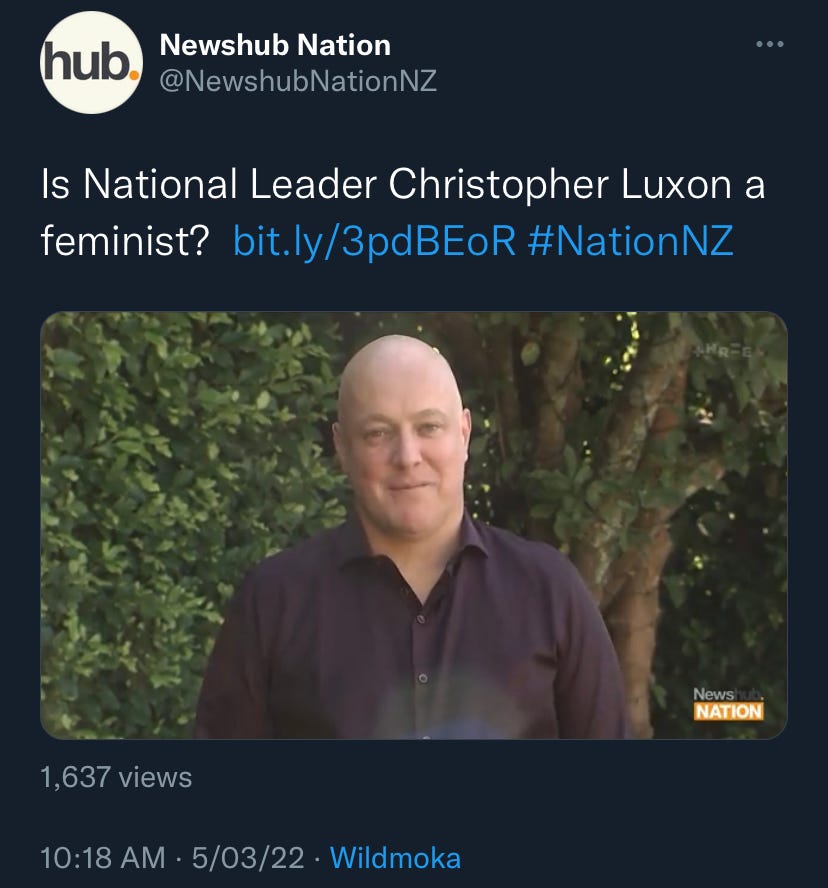828x888 pixels.
Task: Open the Wildmoka source link
Action: pos(395,857)
